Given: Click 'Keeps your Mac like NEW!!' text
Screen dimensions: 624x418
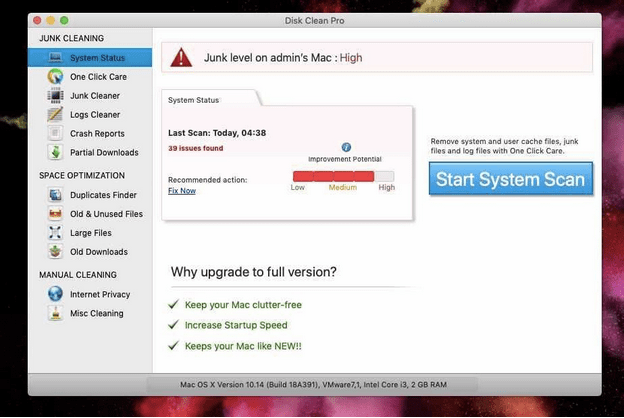Looking at the screenshot, I should click(x=243, y=346).
